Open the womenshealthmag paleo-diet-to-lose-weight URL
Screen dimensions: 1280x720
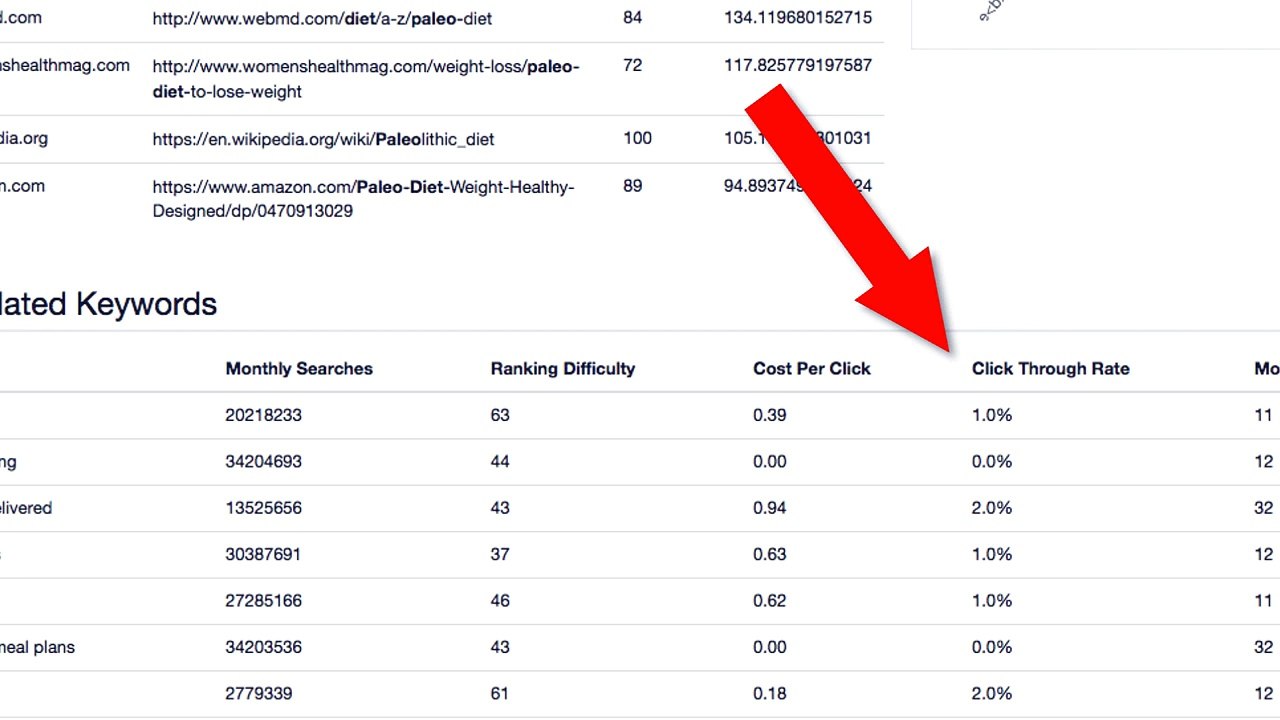366,79
